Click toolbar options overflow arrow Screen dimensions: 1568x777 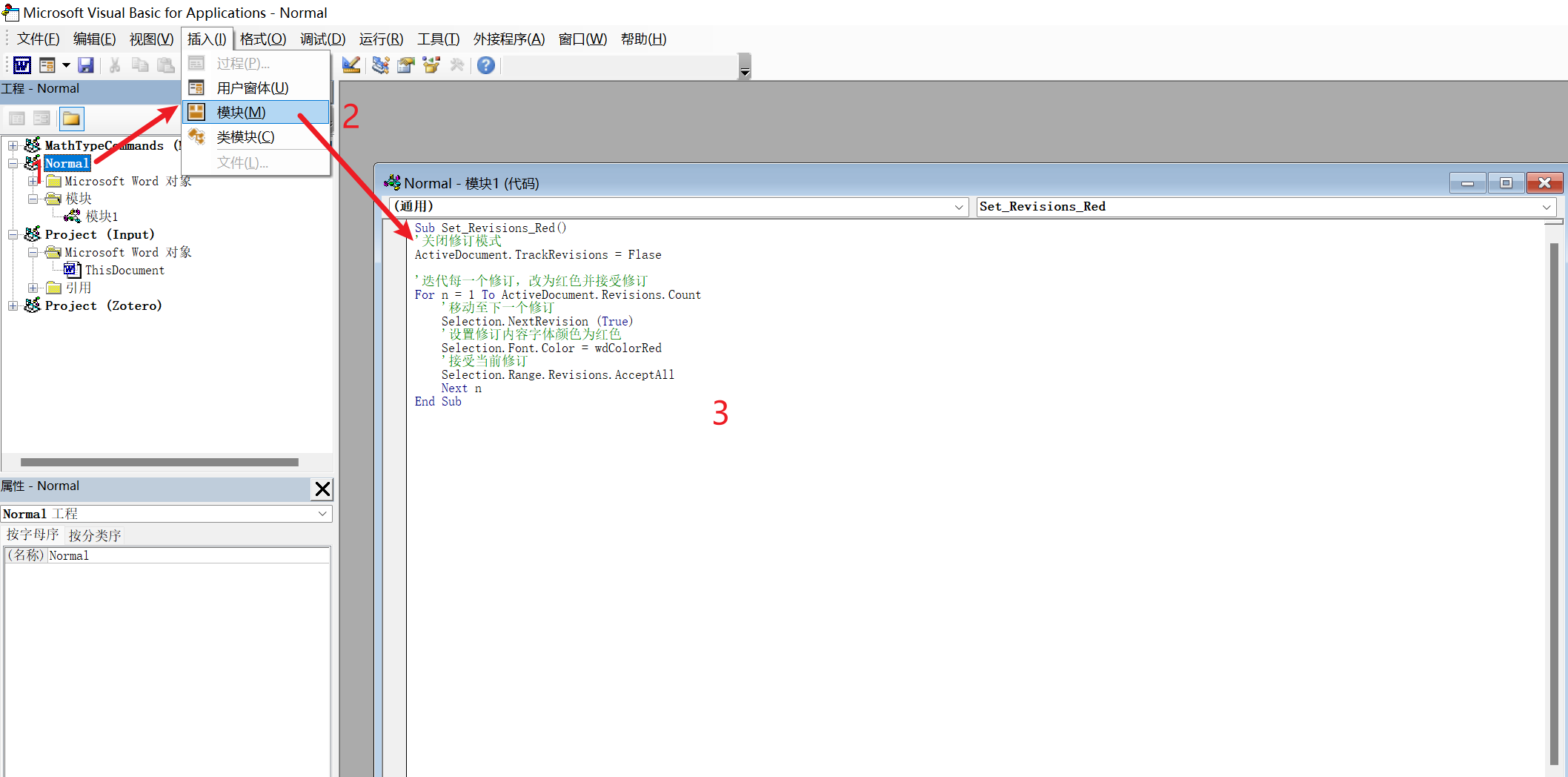click(x=745, y=67)
